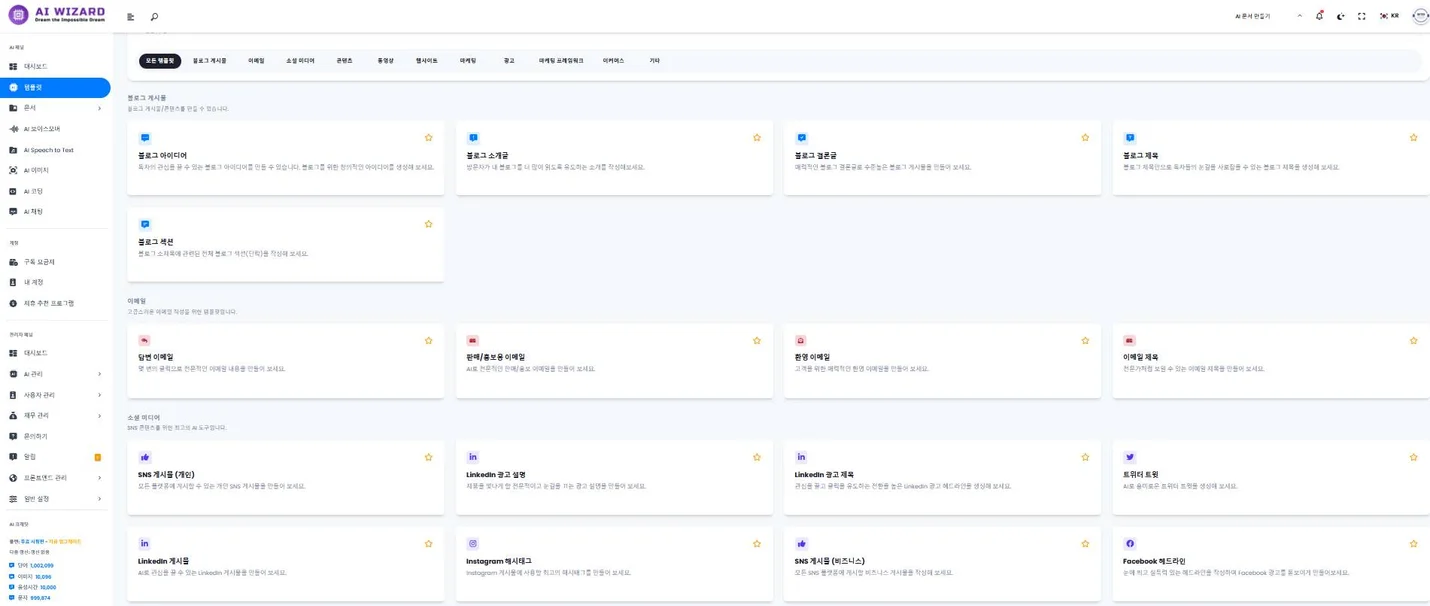The height and width of the screenshot is (606, 1430).
Task: Open the user profile avatar
Action: (1420, 16)
